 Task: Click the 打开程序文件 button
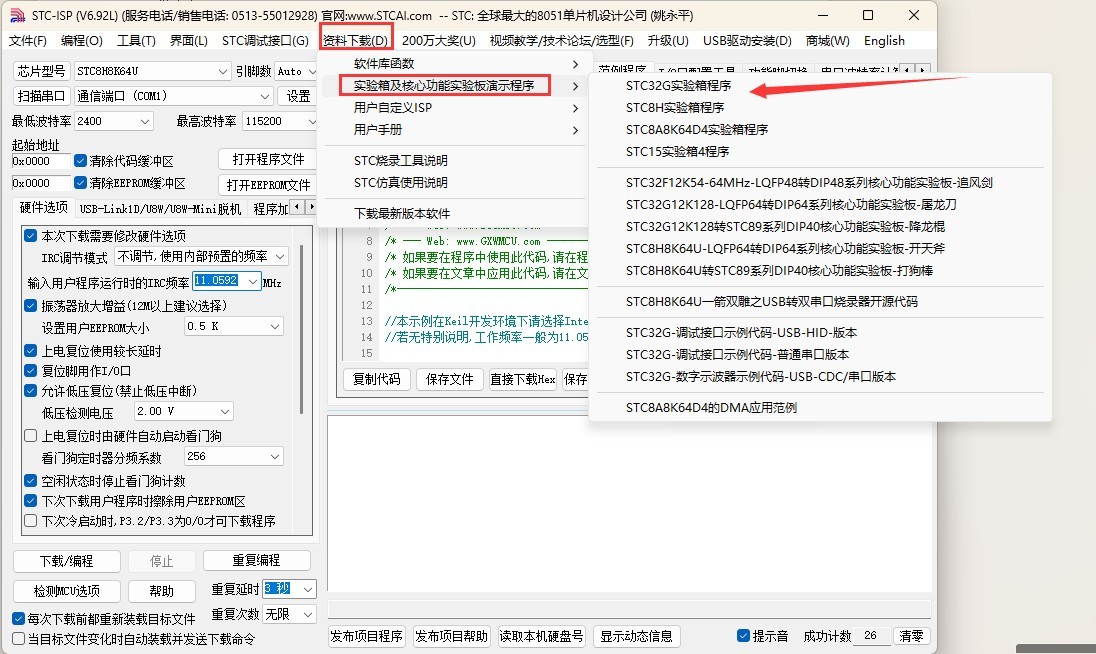268,159
